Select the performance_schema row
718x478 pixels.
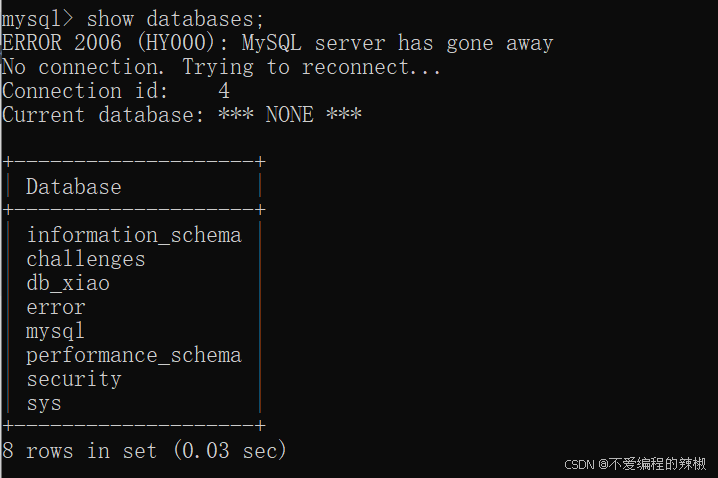[134, 356]
